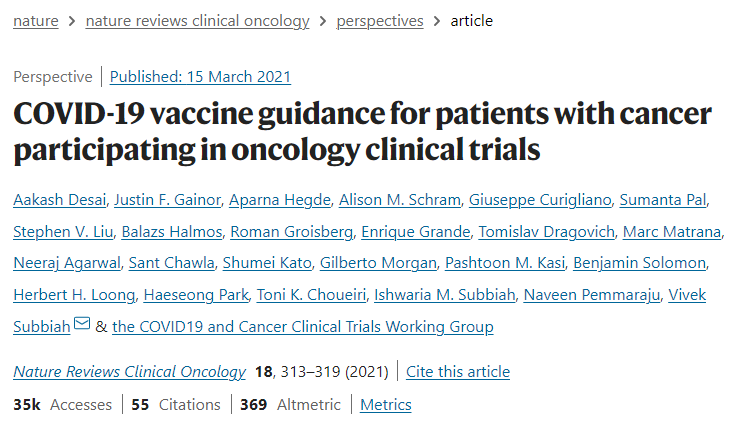Select author Naveen Pemmaraju

coord(592,295)
